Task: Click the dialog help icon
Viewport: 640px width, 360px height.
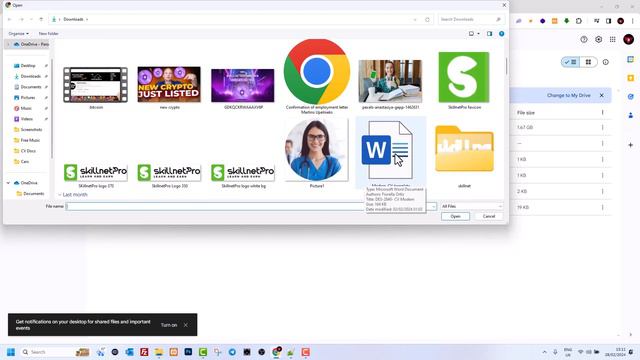Action: [x=502, y=33]
